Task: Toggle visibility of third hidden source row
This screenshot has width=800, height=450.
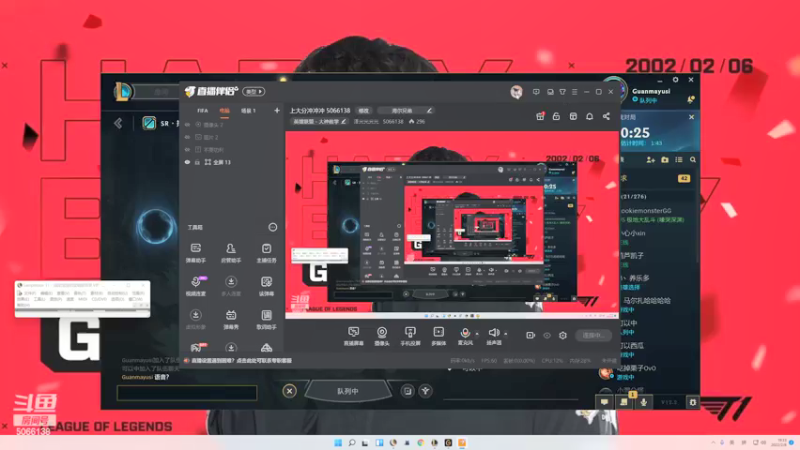Action: click(187, 149)
